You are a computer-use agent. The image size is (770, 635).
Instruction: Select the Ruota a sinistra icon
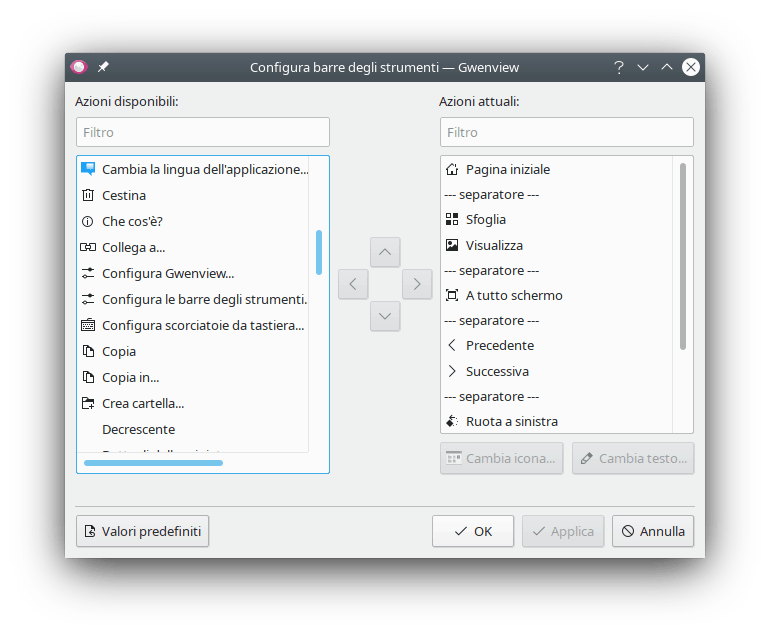(x=452, y=421)
